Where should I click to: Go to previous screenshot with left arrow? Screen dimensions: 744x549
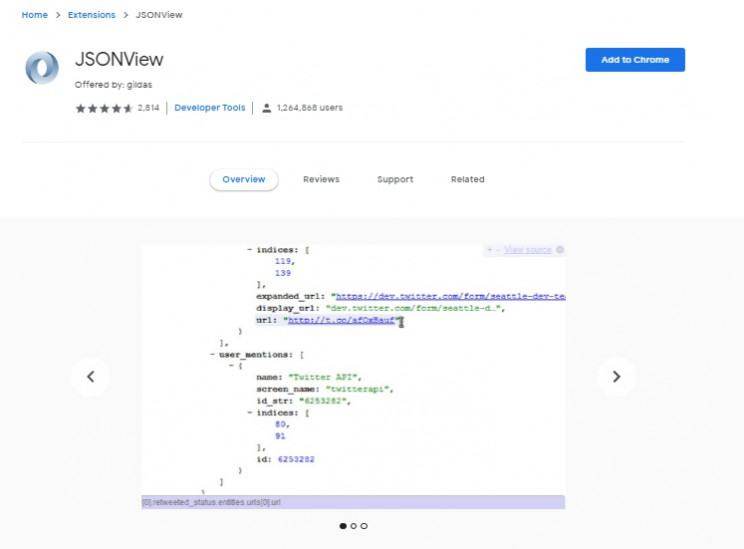click(x=91, y=376)
